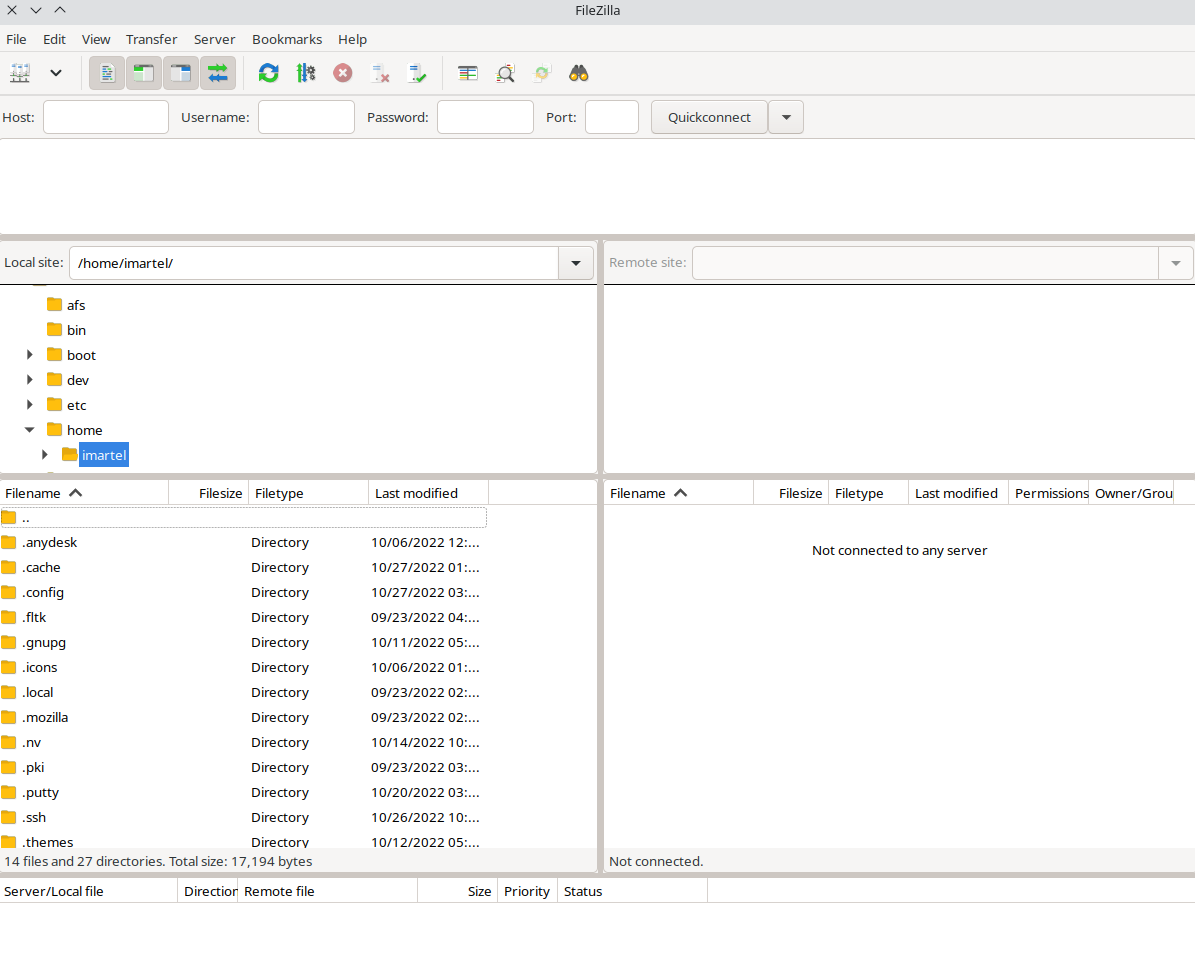Image resolution: width=1195 pixels, height=968 pixels.
Task: Sort local files by Filetype column
Action: pyautogui.click(x=309, y=493)
